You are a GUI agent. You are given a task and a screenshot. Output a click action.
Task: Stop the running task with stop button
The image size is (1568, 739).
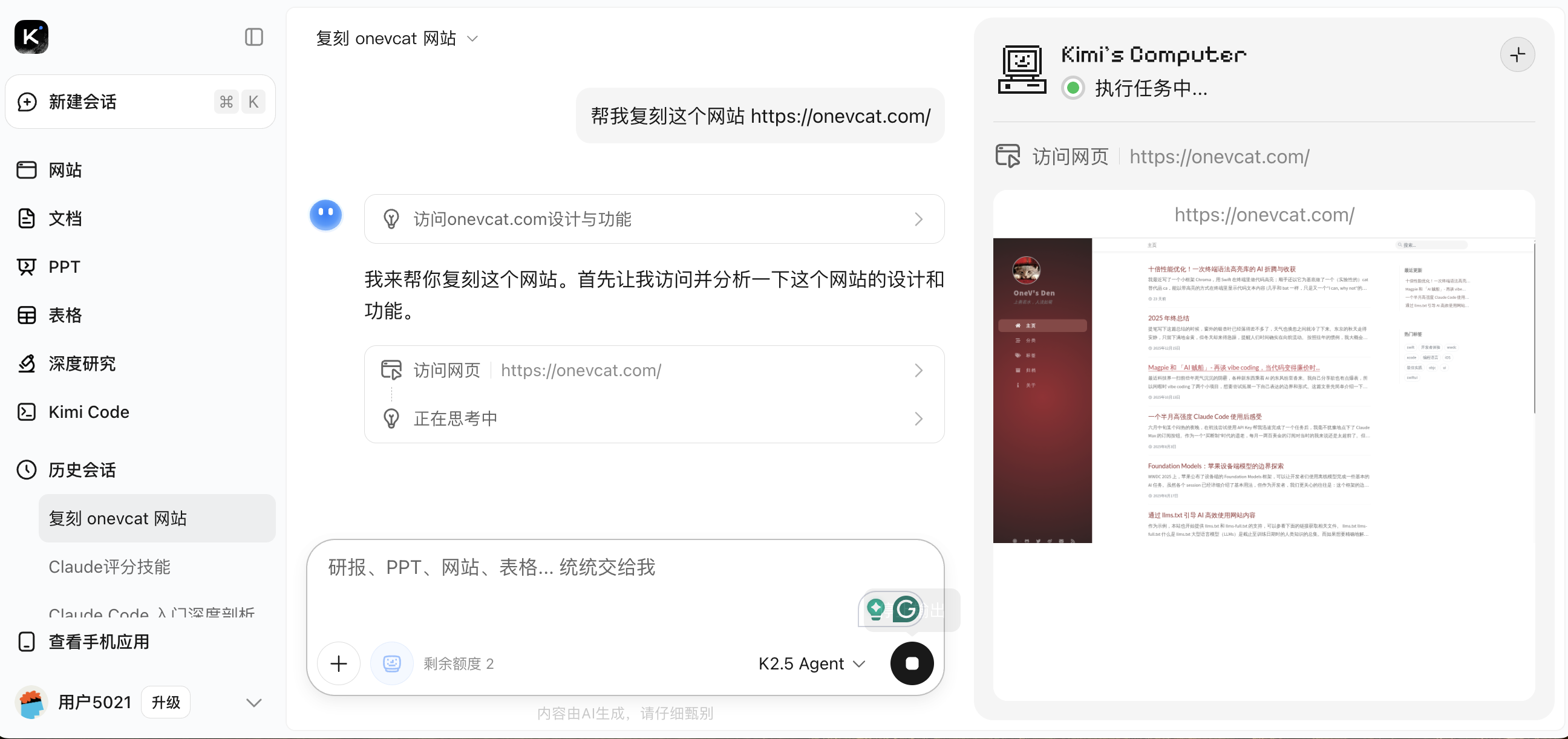click(x=911, y=663)
